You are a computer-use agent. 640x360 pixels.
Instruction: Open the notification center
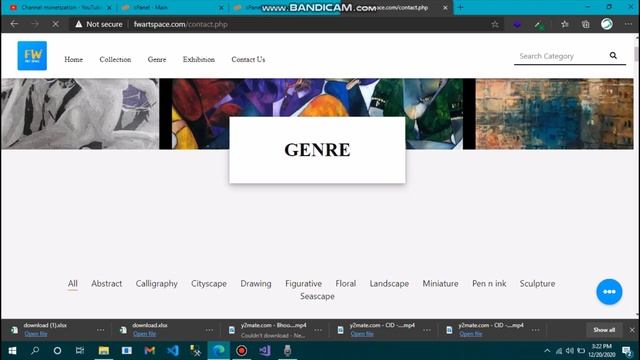(627, 351)
